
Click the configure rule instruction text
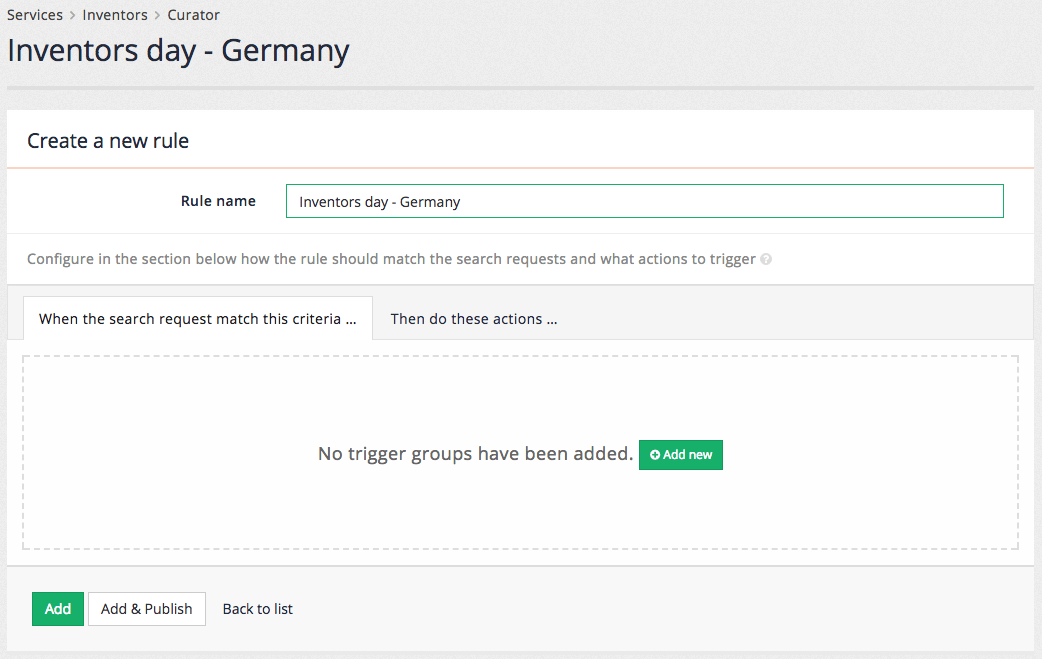pyautogui.click(x=390, y=258)
